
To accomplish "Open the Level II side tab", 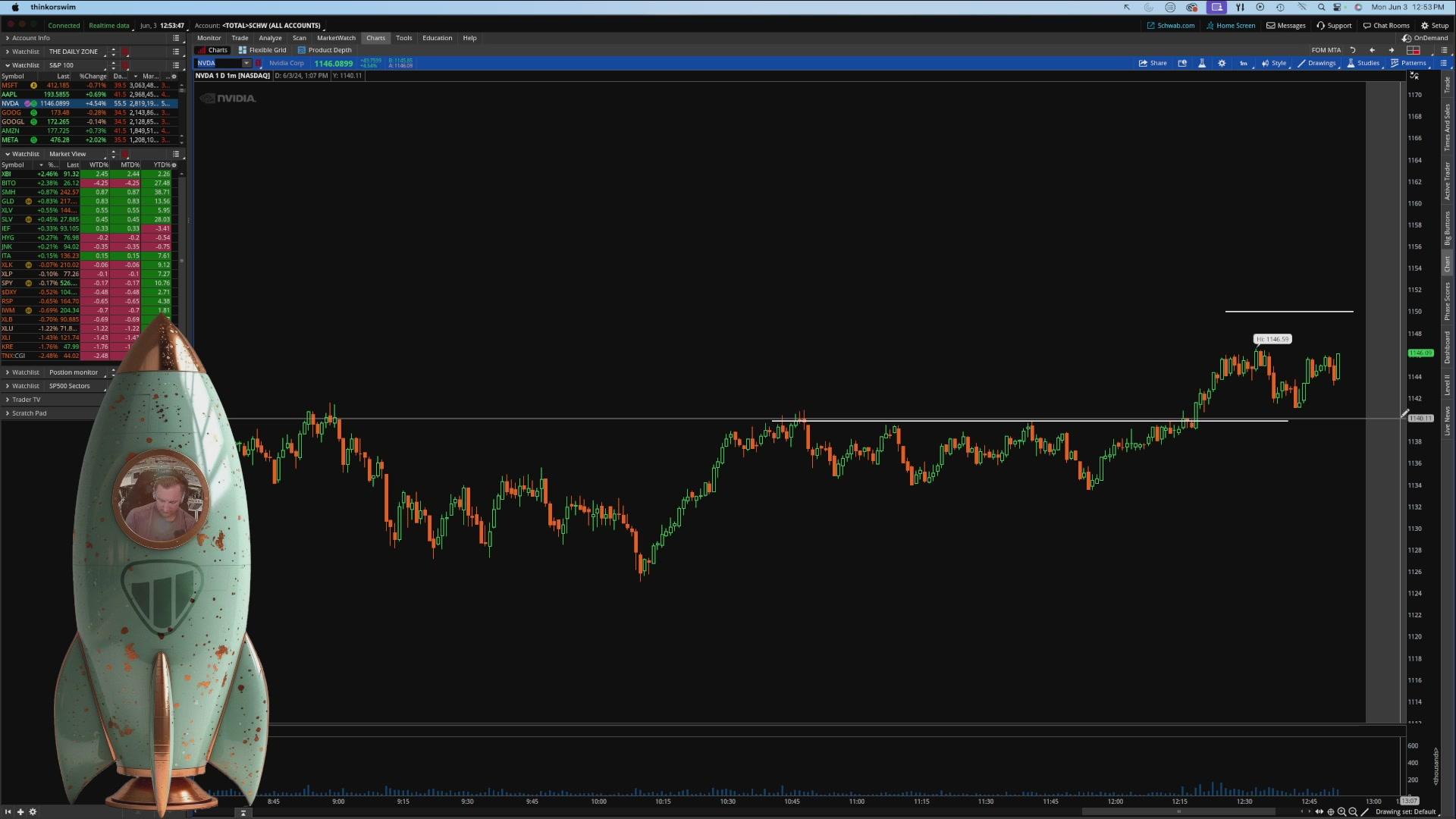I will click(x=1447, y=384).
